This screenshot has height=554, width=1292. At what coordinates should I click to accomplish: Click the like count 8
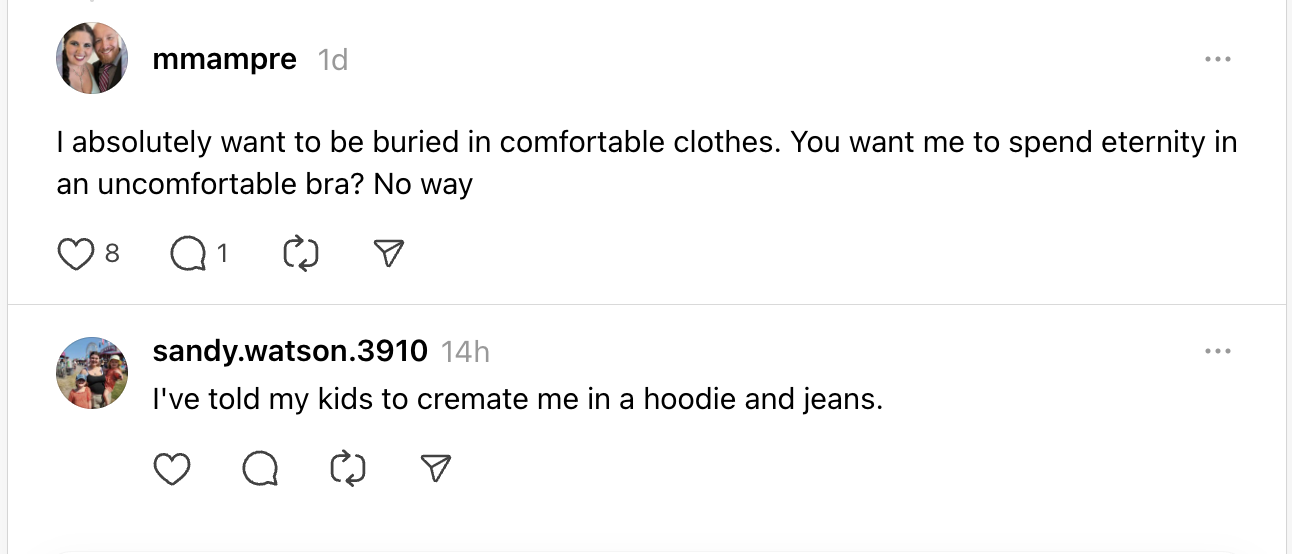click(112, 254)
